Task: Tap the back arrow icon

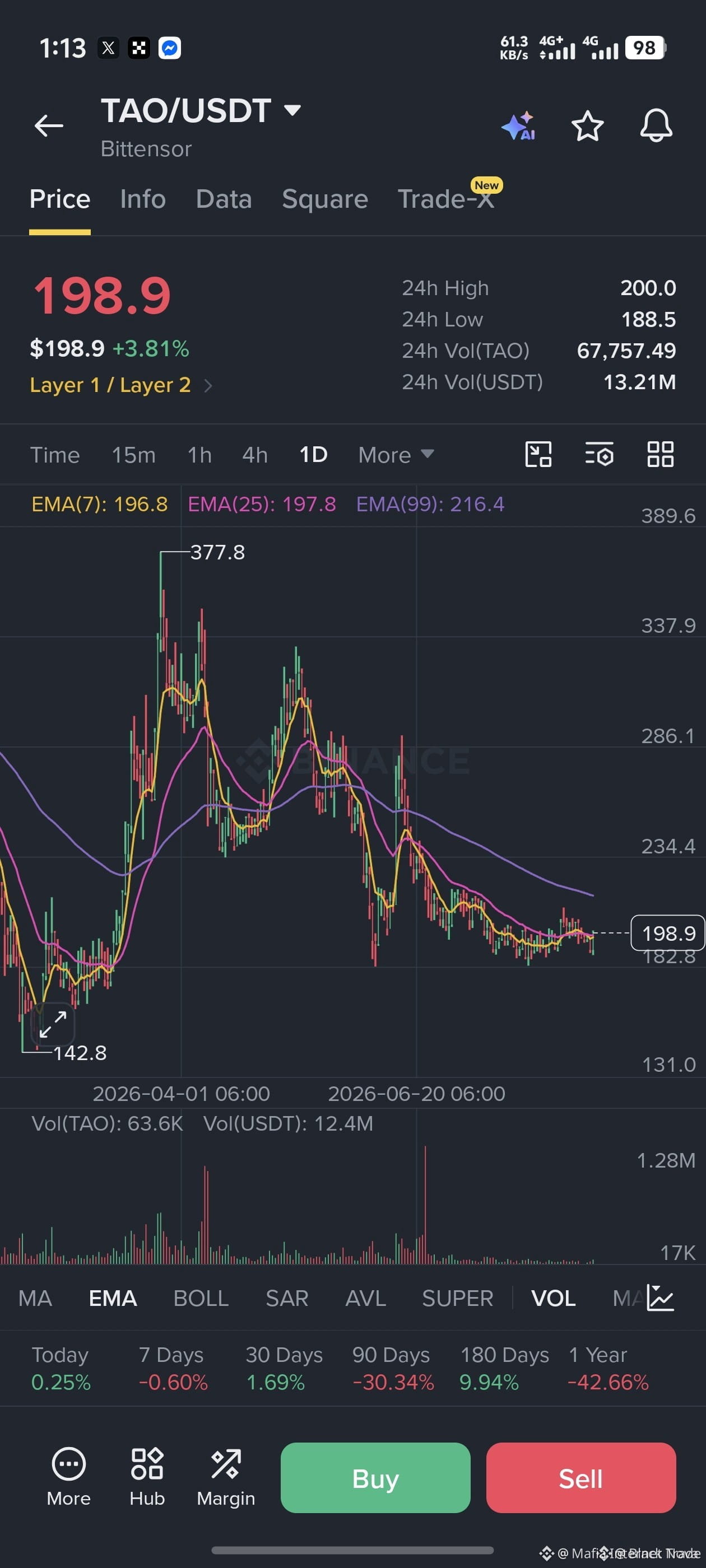Action: tap(49, 126)
